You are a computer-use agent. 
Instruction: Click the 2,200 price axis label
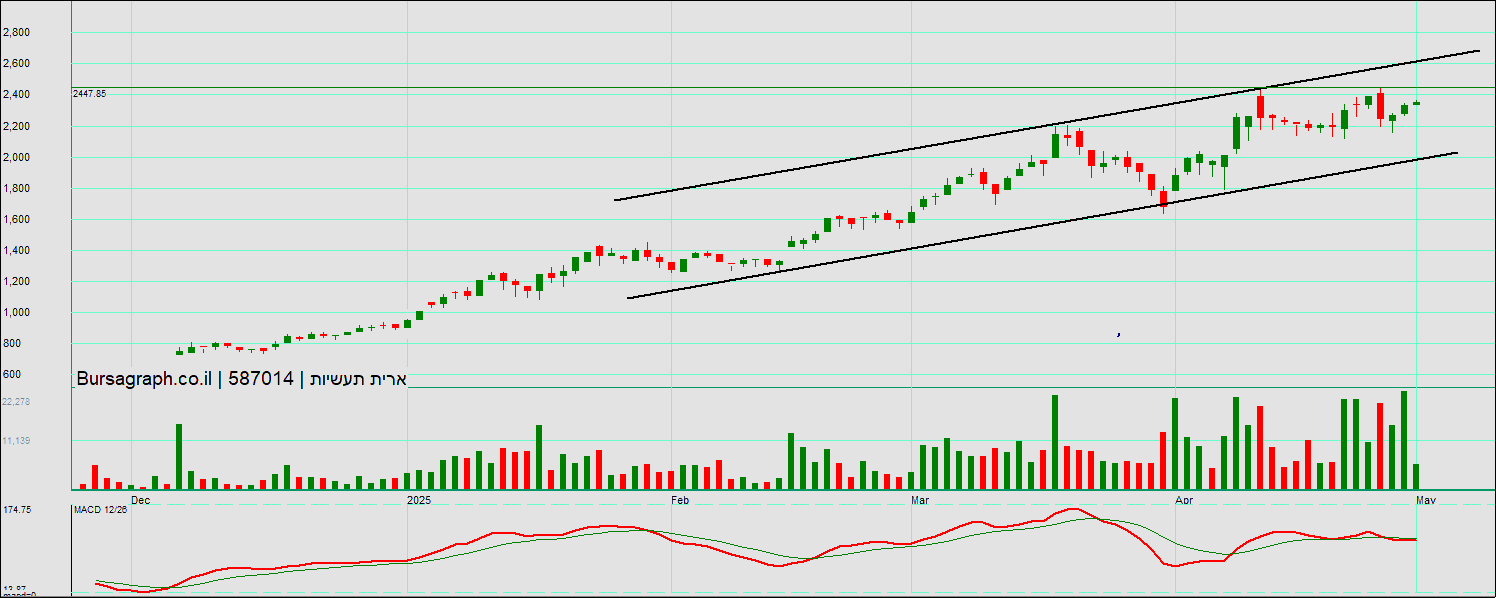pyautogui.click(x=16, y=126)
